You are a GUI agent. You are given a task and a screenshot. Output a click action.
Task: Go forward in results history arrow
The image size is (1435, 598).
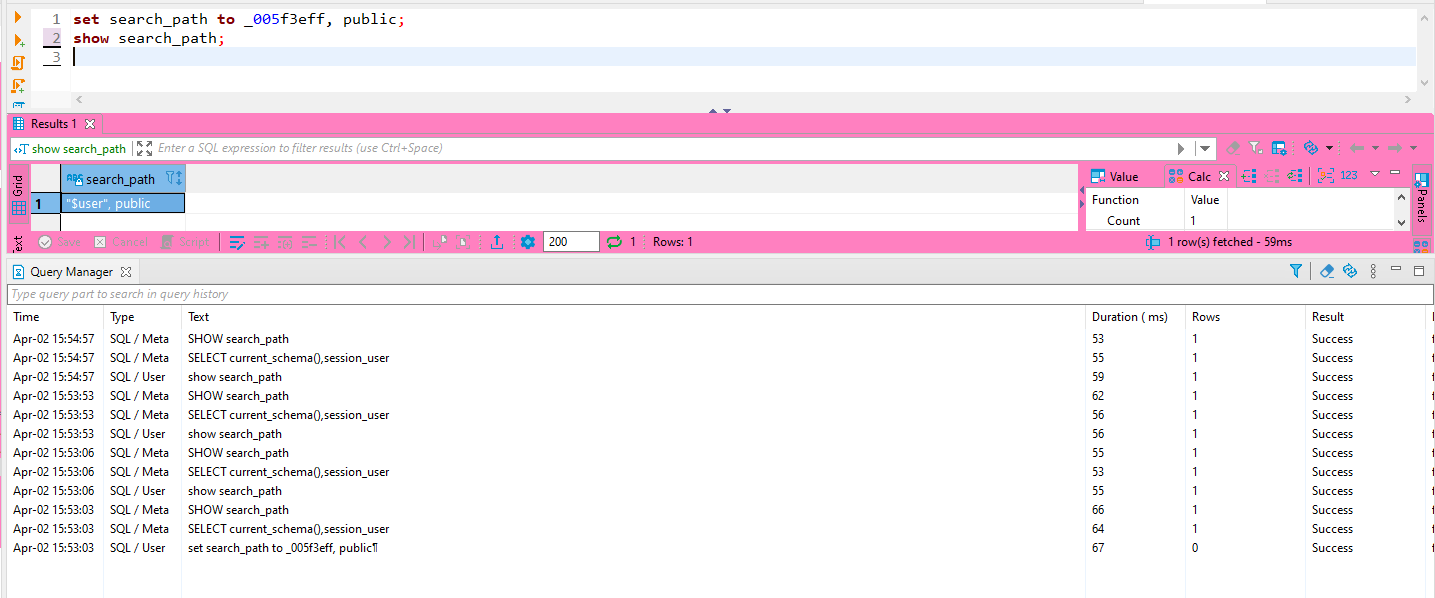click(x=1395, y=148)
